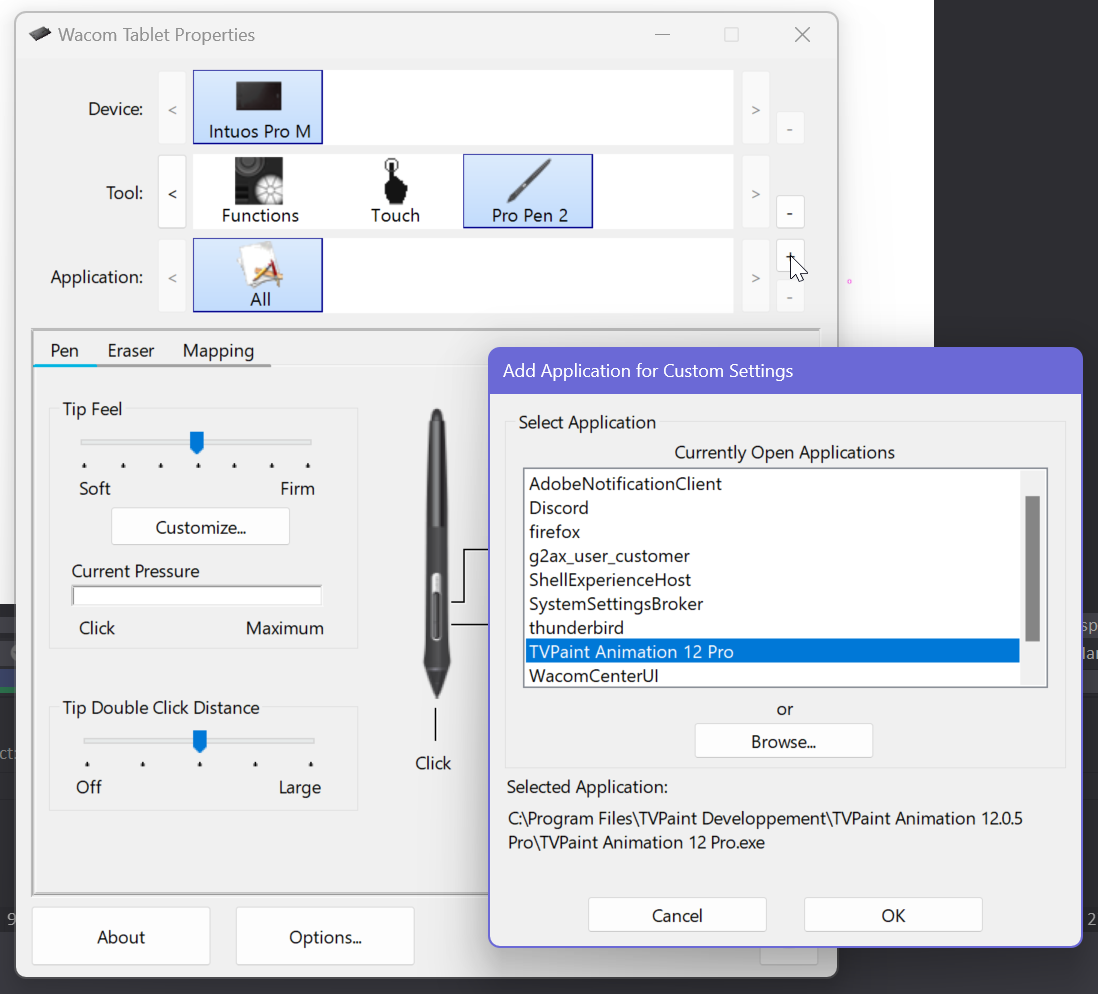The image size is (1098, 994).
Task: Select SystemSettingsBroker in the list
Action: coord(772,603)
